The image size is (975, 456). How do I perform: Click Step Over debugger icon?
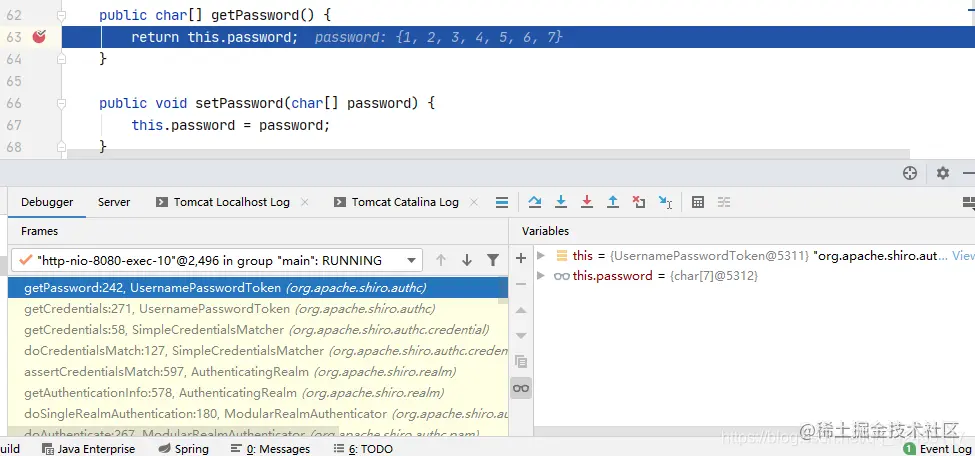[534, 202]
